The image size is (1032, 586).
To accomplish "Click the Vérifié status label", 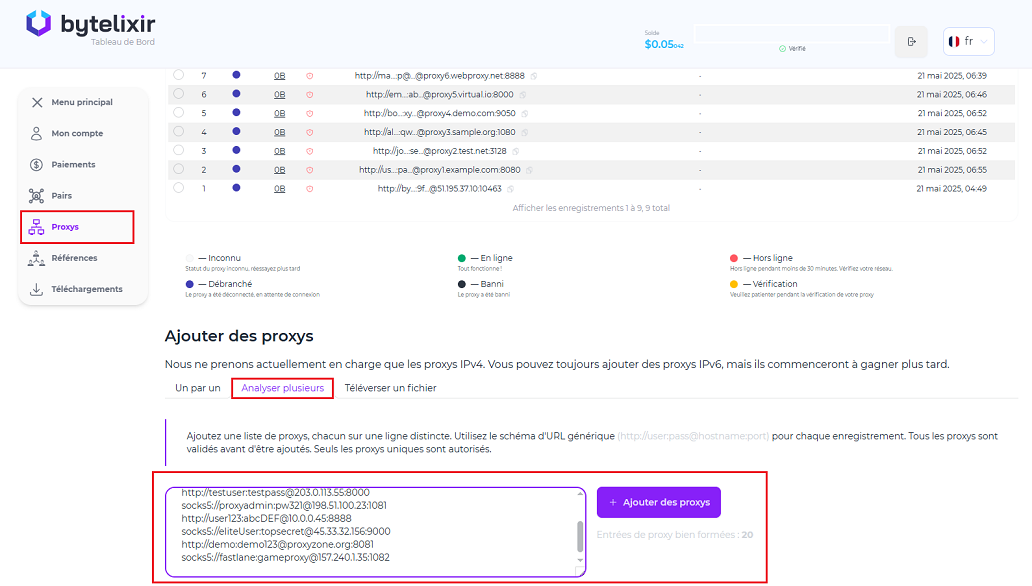I will tap(792, 49).
